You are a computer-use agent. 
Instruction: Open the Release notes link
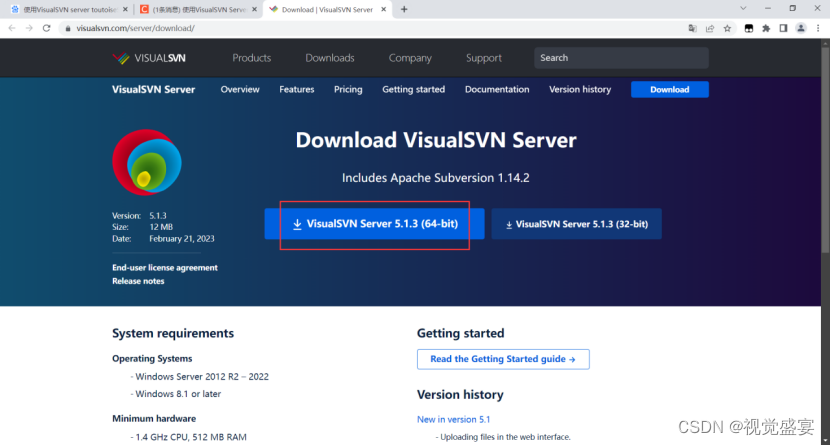pos(138,281)
